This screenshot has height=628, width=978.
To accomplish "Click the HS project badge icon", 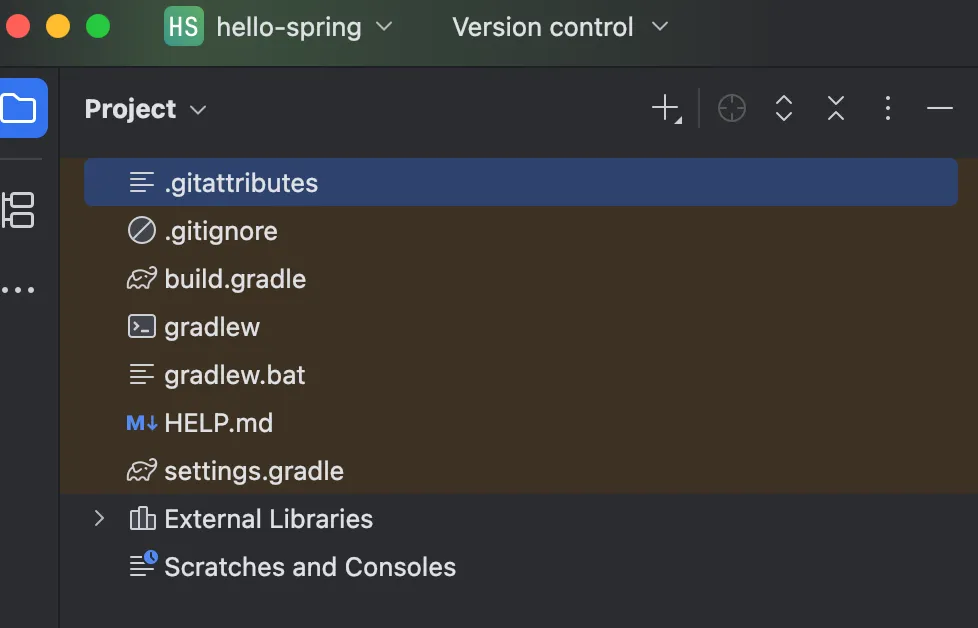I will coord(183,26).
